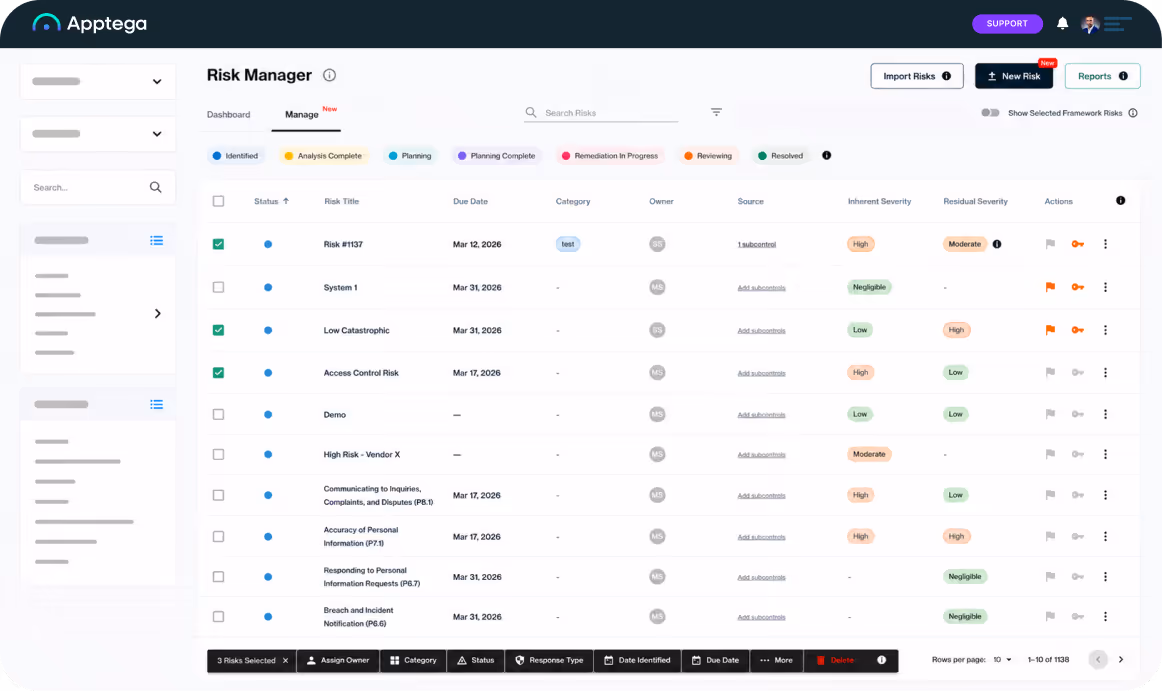
Task: Open the rows per page dropdown
Action: [x=1002, y=659]
